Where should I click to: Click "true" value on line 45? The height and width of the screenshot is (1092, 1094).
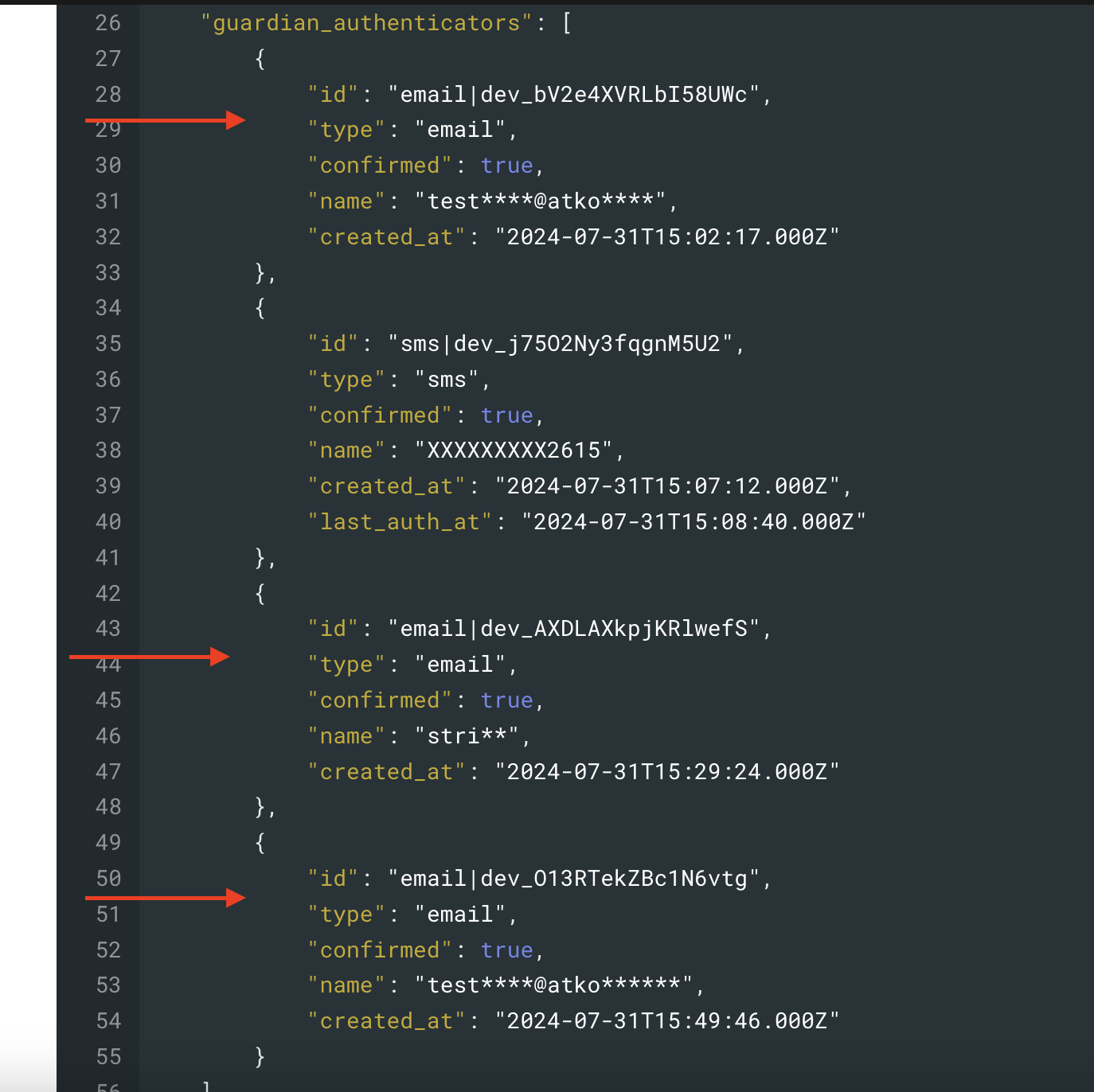tap(506, 700)
